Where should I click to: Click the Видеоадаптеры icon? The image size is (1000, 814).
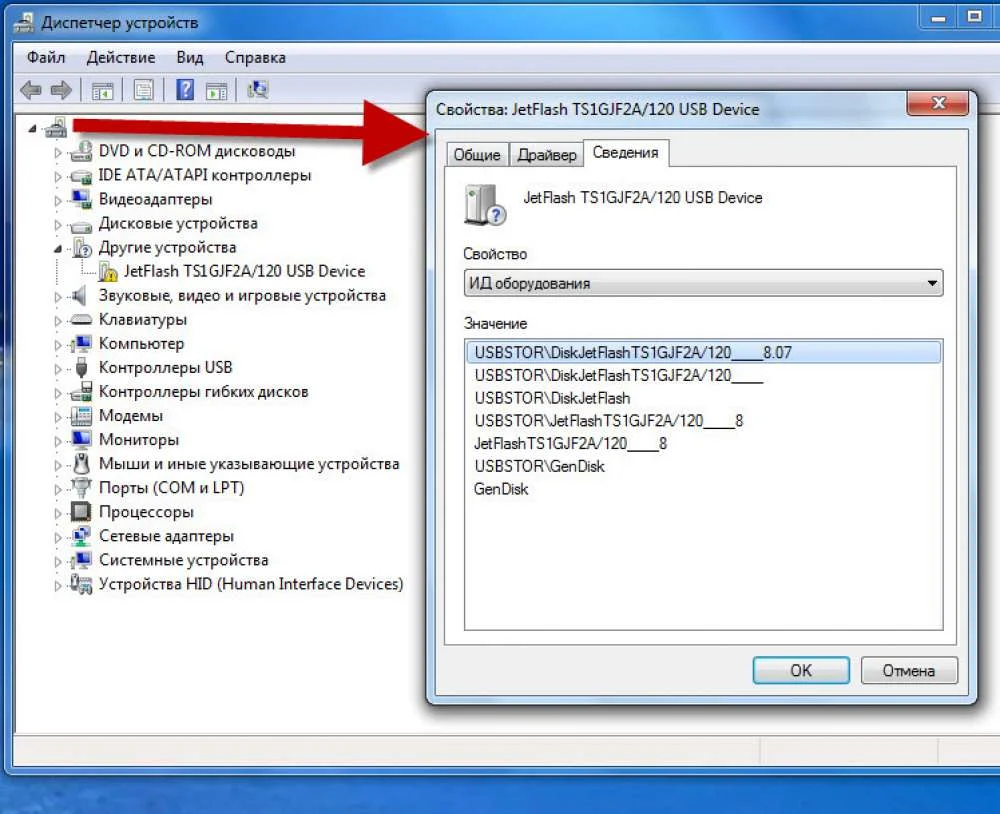click(x=81, y=199)
